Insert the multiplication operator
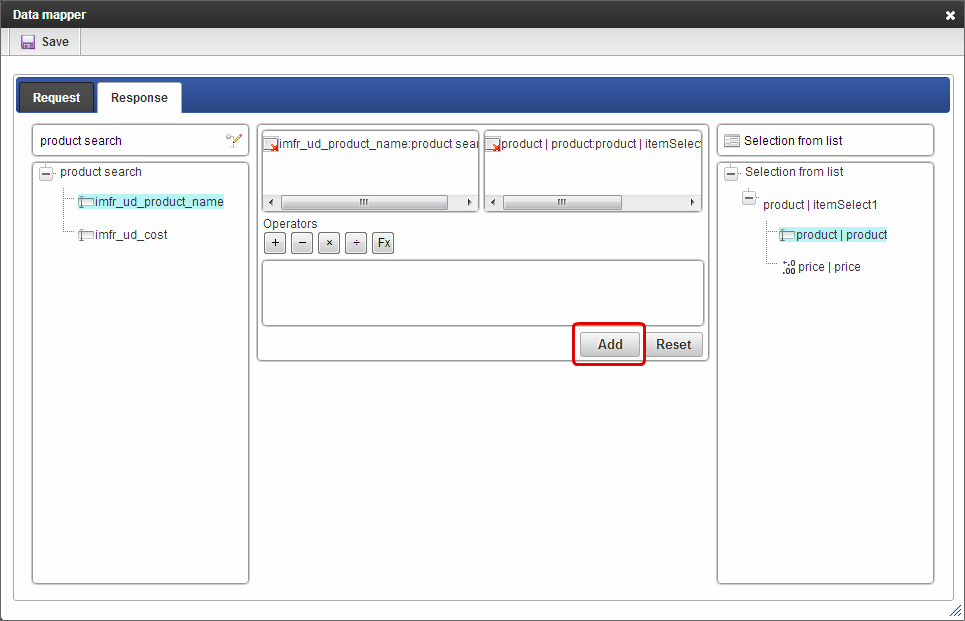This screenshot has height=621, width=965. coord(329,243)
